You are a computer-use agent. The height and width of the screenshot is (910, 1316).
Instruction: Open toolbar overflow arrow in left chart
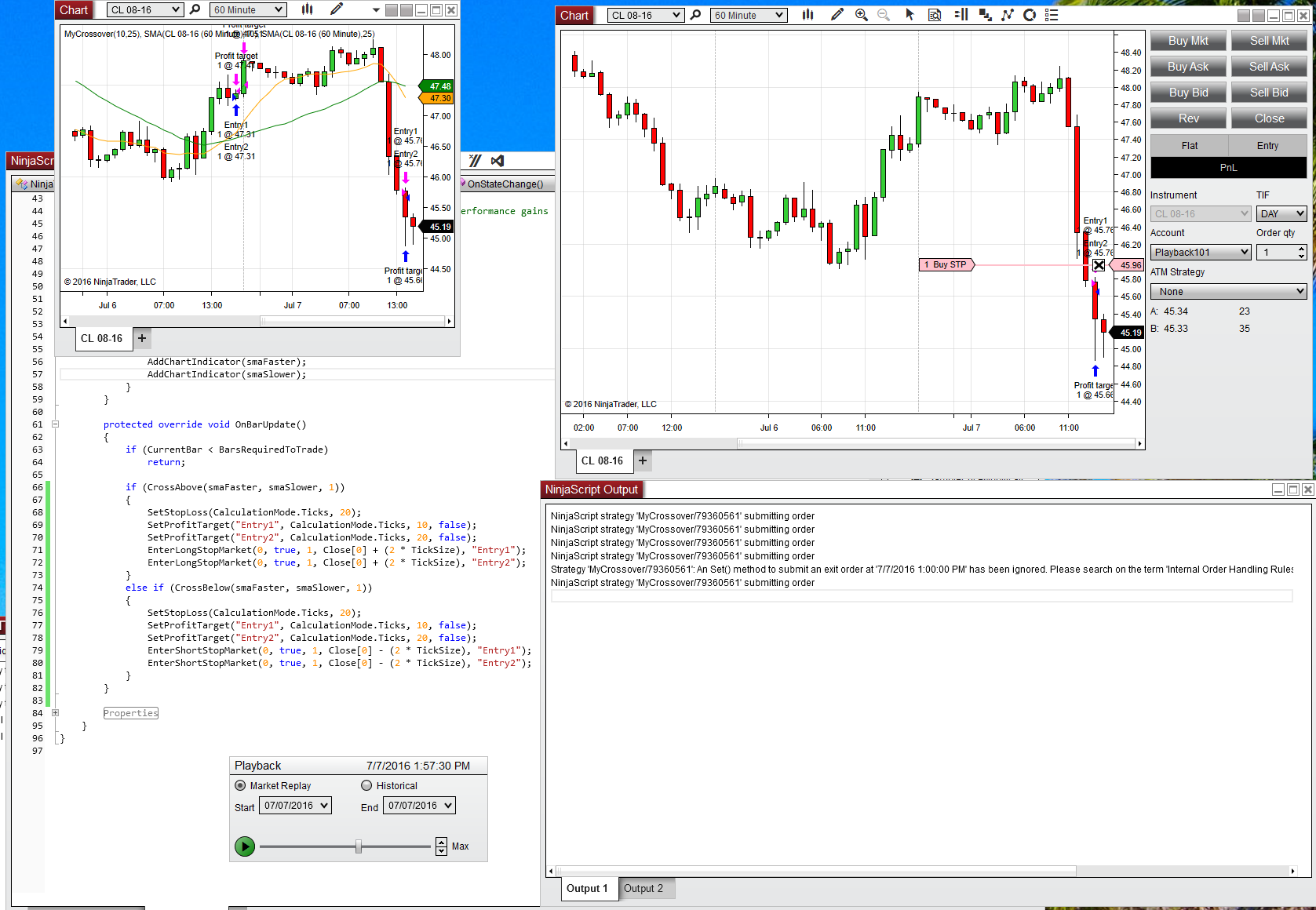pyautogui.click(x=376, y=10)
